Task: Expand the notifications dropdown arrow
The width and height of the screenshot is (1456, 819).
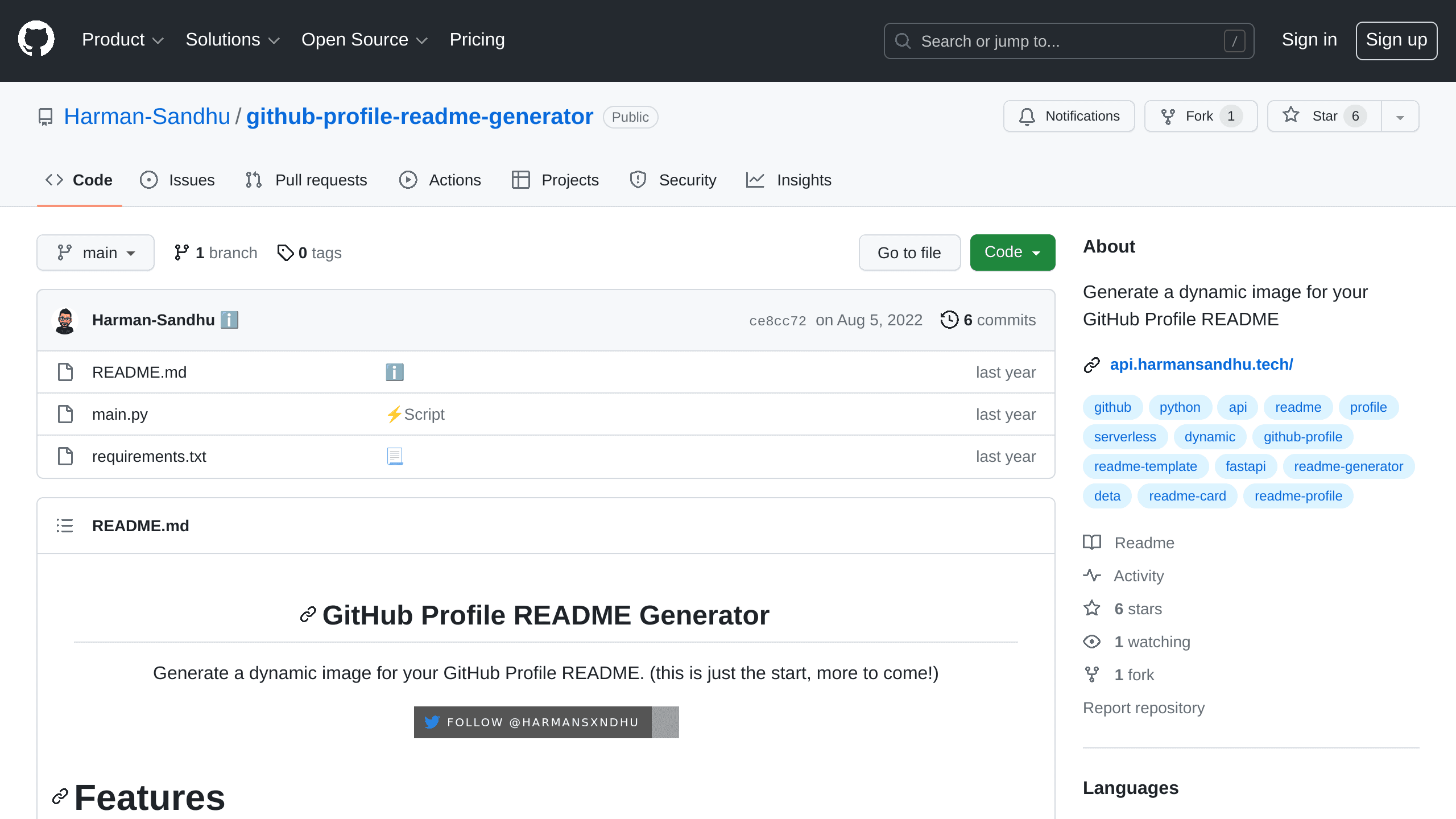Action: 1400,116
